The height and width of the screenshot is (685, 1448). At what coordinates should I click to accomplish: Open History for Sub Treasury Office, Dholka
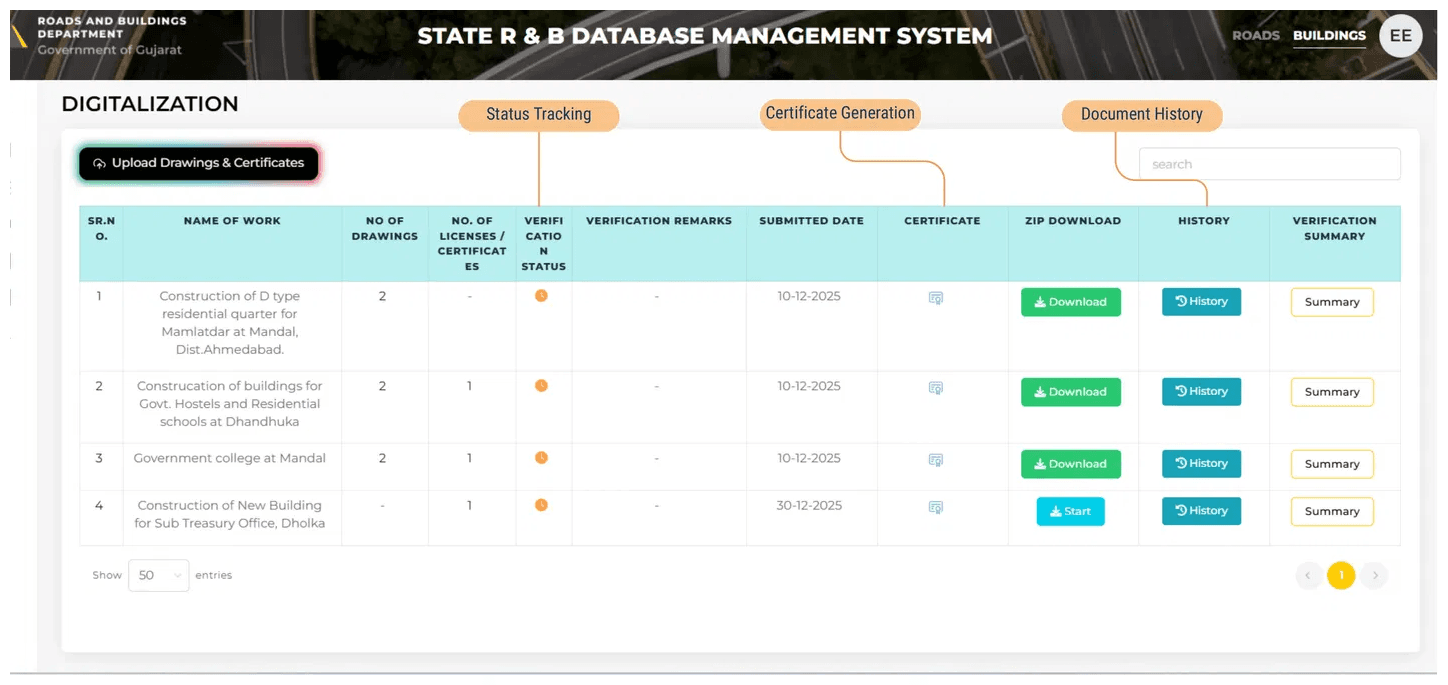click(1201, 510)
